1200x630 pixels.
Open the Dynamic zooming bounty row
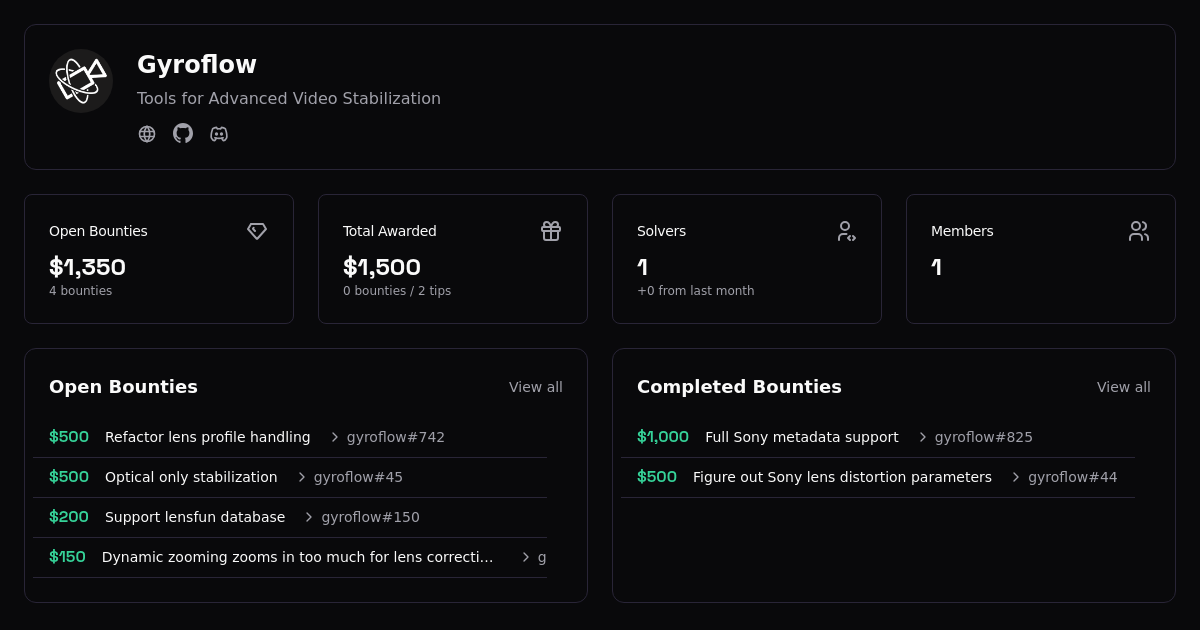click(297, 557)
